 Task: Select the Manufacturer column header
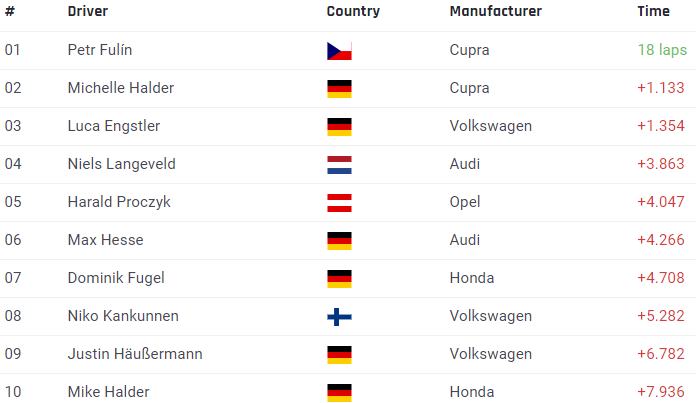(x=495, y=11)
